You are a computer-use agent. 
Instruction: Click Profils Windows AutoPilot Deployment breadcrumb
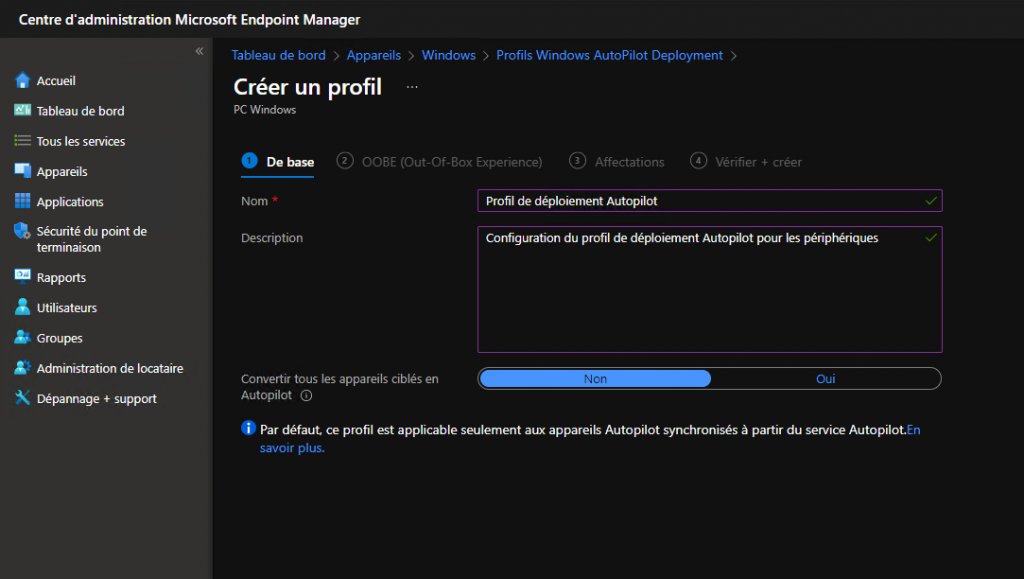[609, 55]
